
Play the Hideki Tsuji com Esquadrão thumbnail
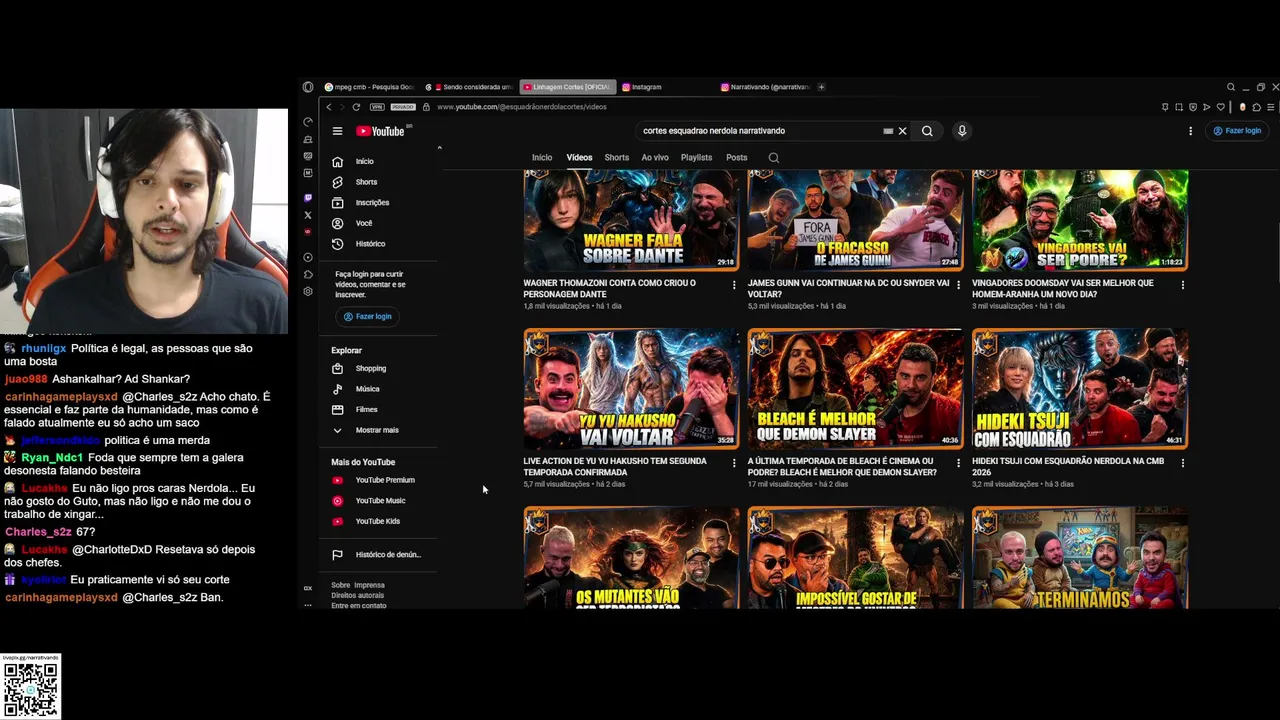tap(1080, 388)
